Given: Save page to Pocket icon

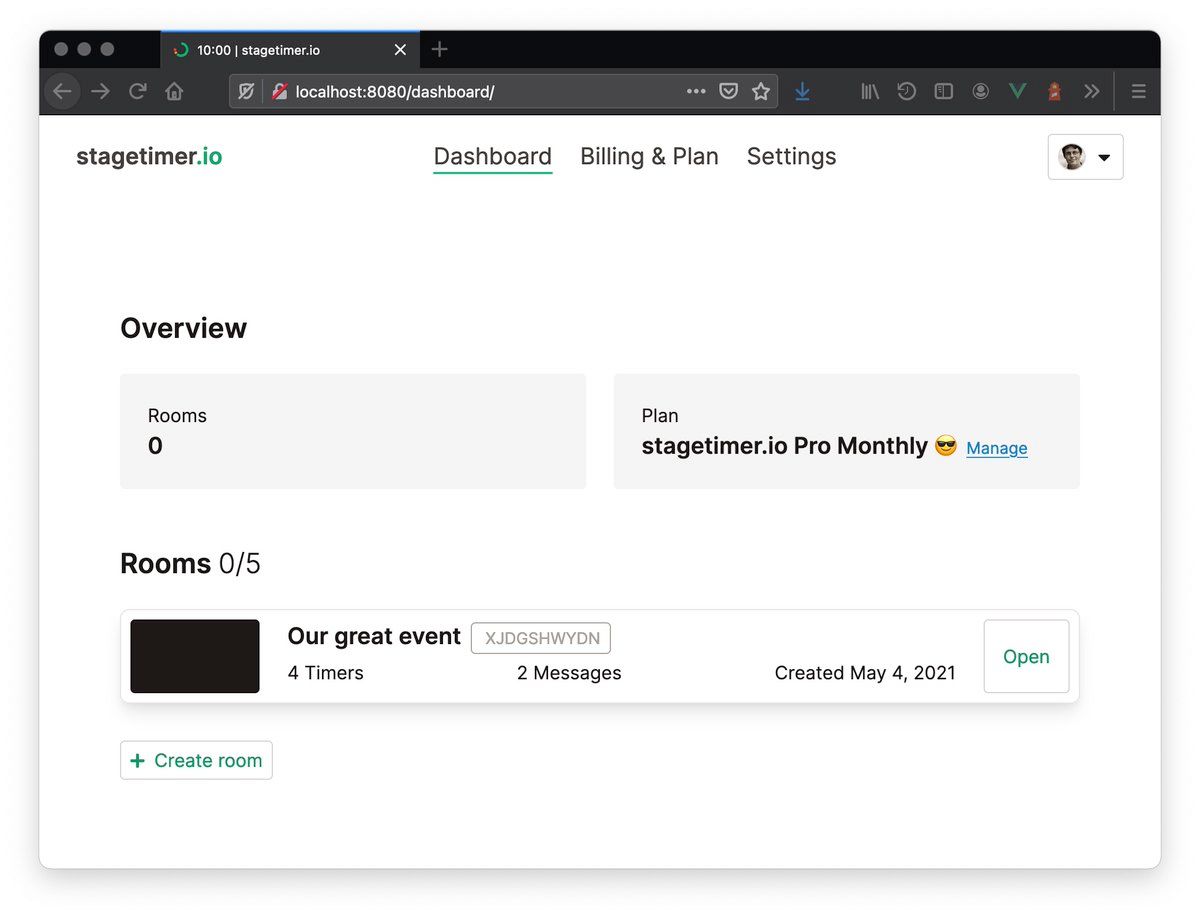Looking at the screenshot, I should point(729,92).
